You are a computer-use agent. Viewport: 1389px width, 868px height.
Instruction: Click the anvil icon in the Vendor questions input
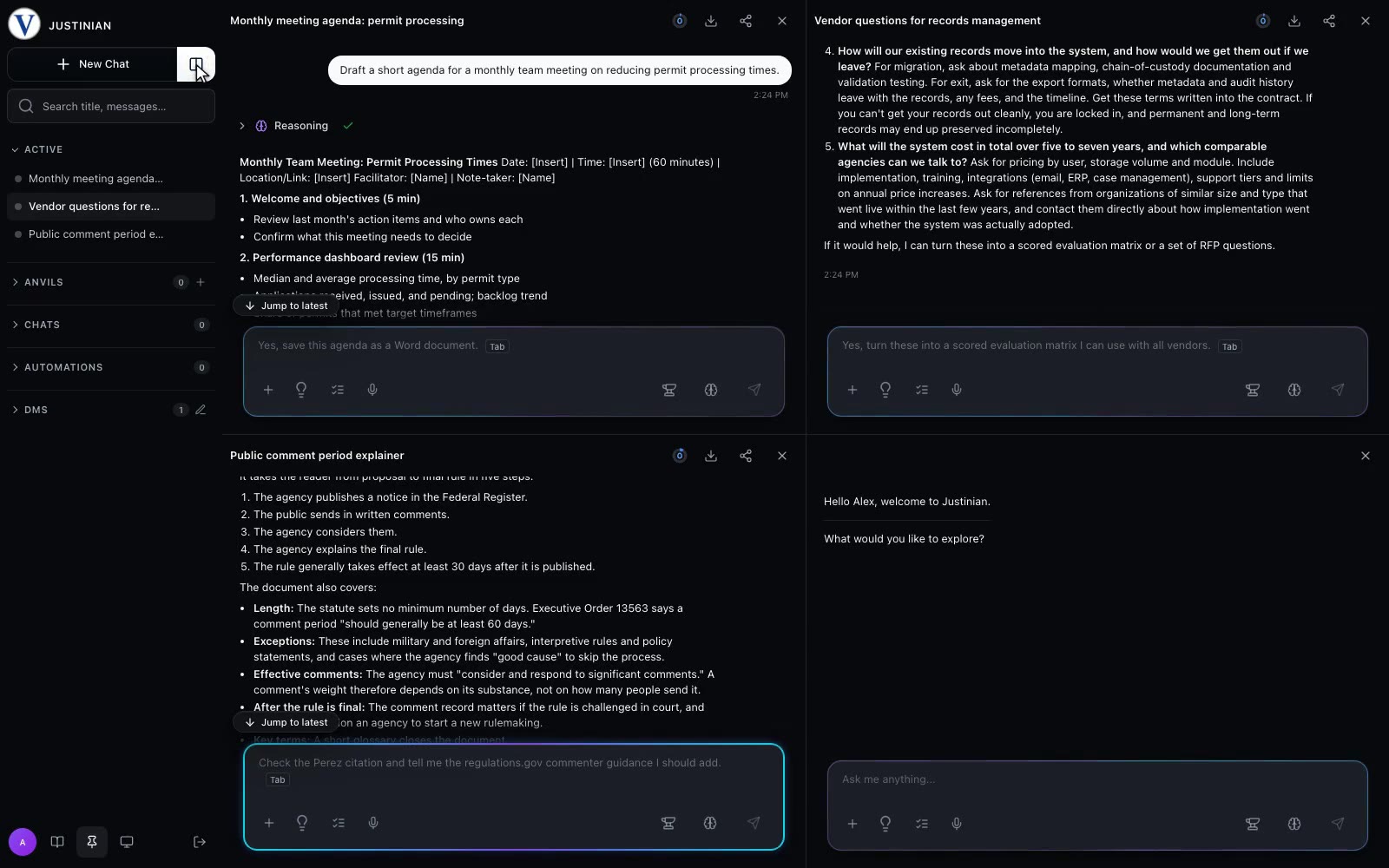pos(1253,390)
